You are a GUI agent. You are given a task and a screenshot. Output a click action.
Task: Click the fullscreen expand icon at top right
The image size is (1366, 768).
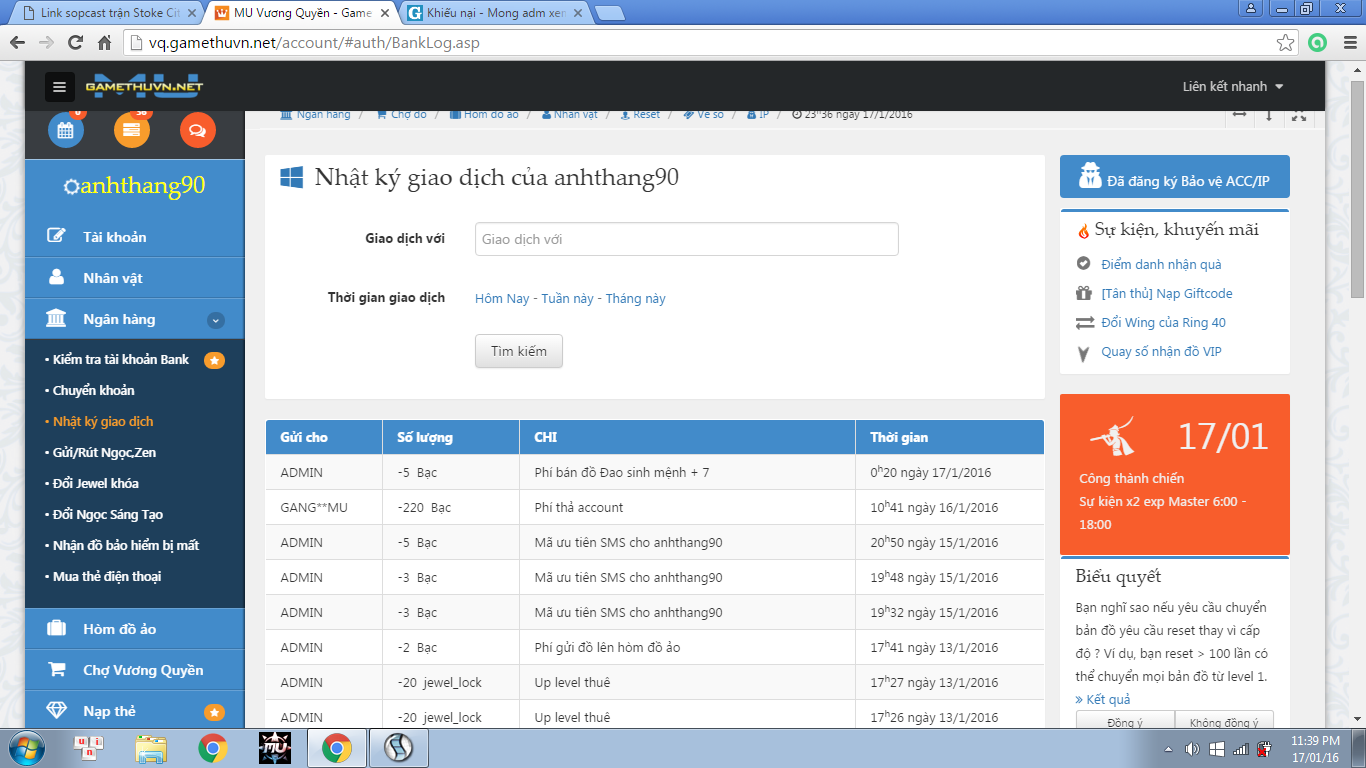pos(1298,115)
